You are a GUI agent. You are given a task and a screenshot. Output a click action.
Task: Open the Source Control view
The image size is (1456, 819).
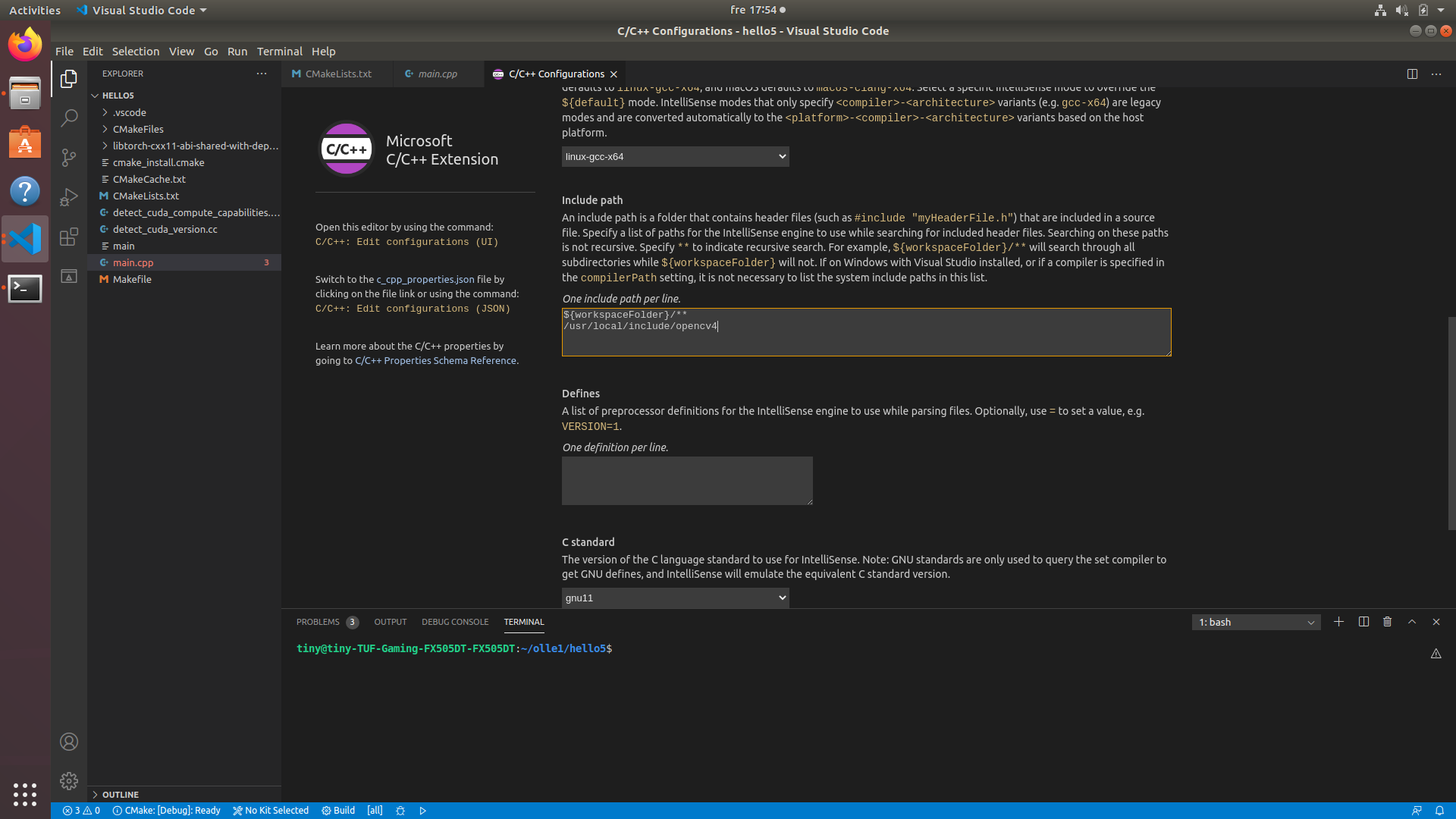click(69, 157)
